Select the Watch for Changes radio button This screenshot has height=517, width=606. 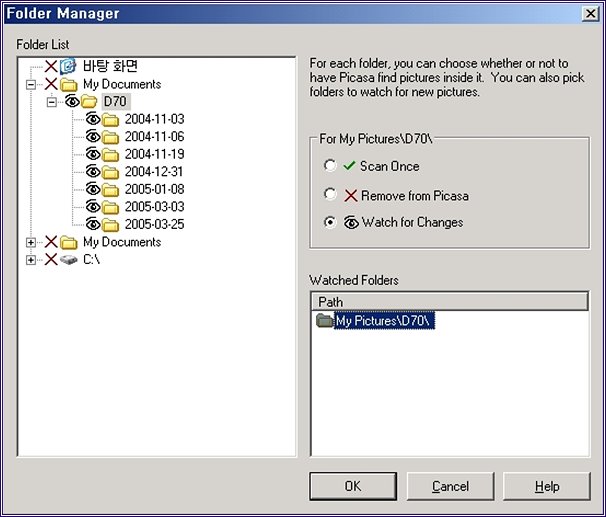[x=330, y=222]
